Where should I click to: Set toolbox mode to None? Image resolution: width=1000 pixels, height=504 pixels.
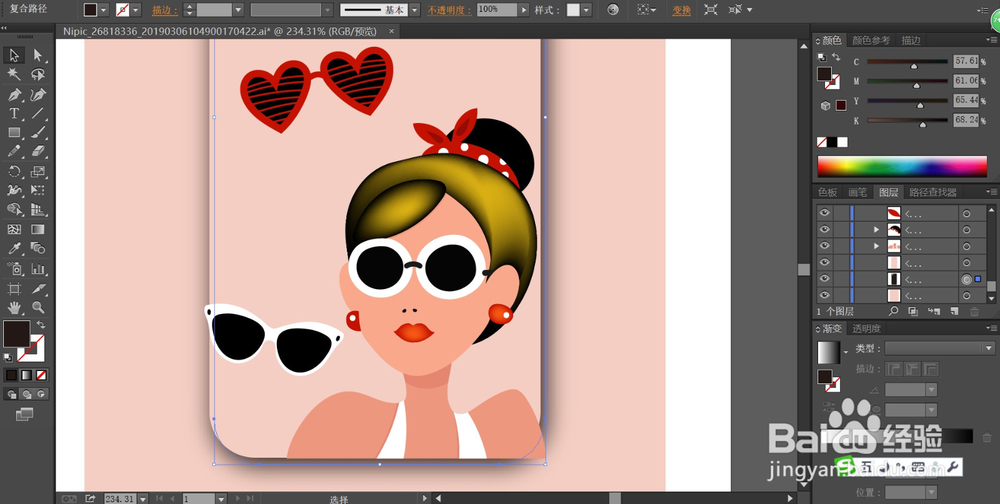pos(41,375)
